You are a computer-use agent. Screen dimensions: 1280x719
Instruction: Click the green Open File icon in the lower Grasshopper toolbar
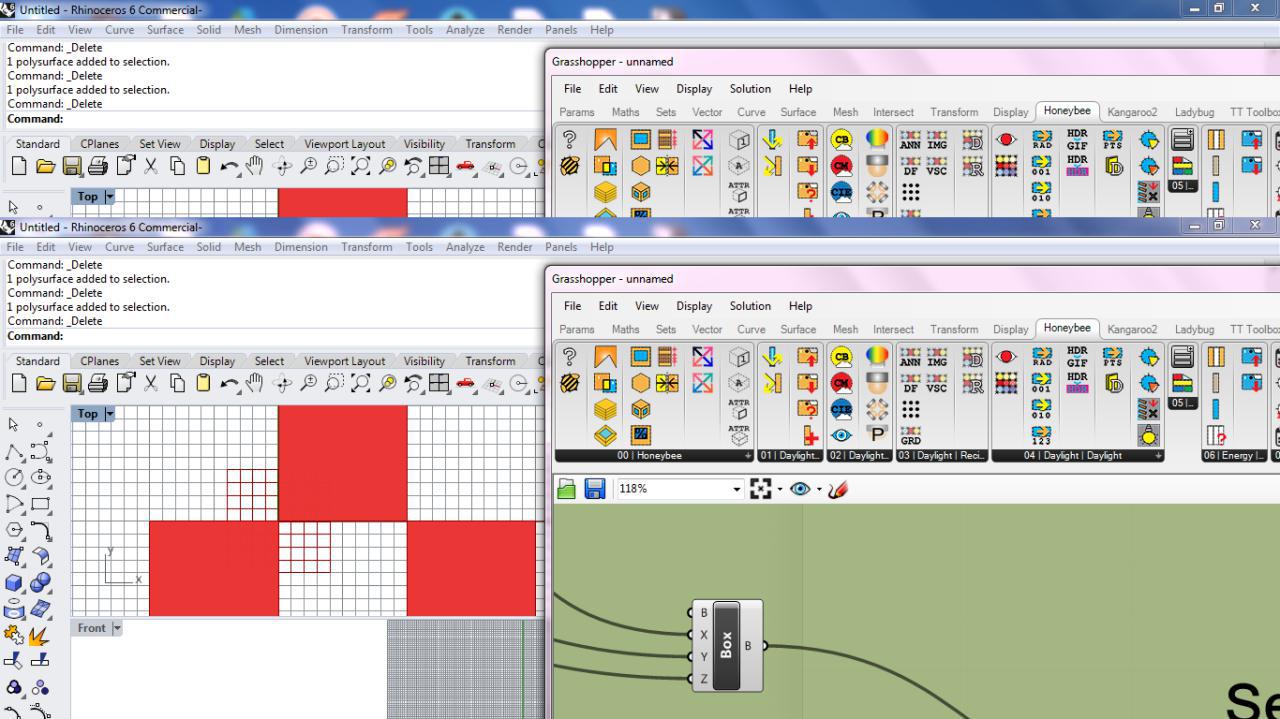click(x=567, y=489)
